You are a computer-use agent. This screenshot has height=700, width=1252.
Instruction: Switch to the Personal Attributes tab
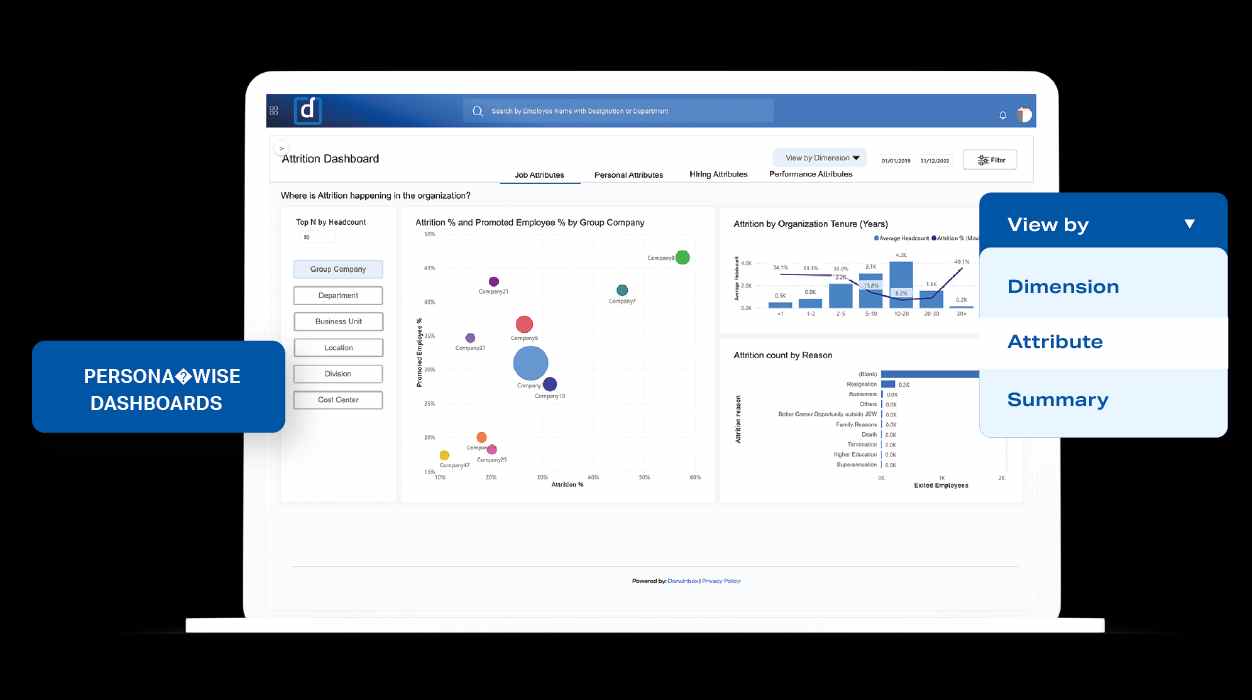tap(628, 175)
